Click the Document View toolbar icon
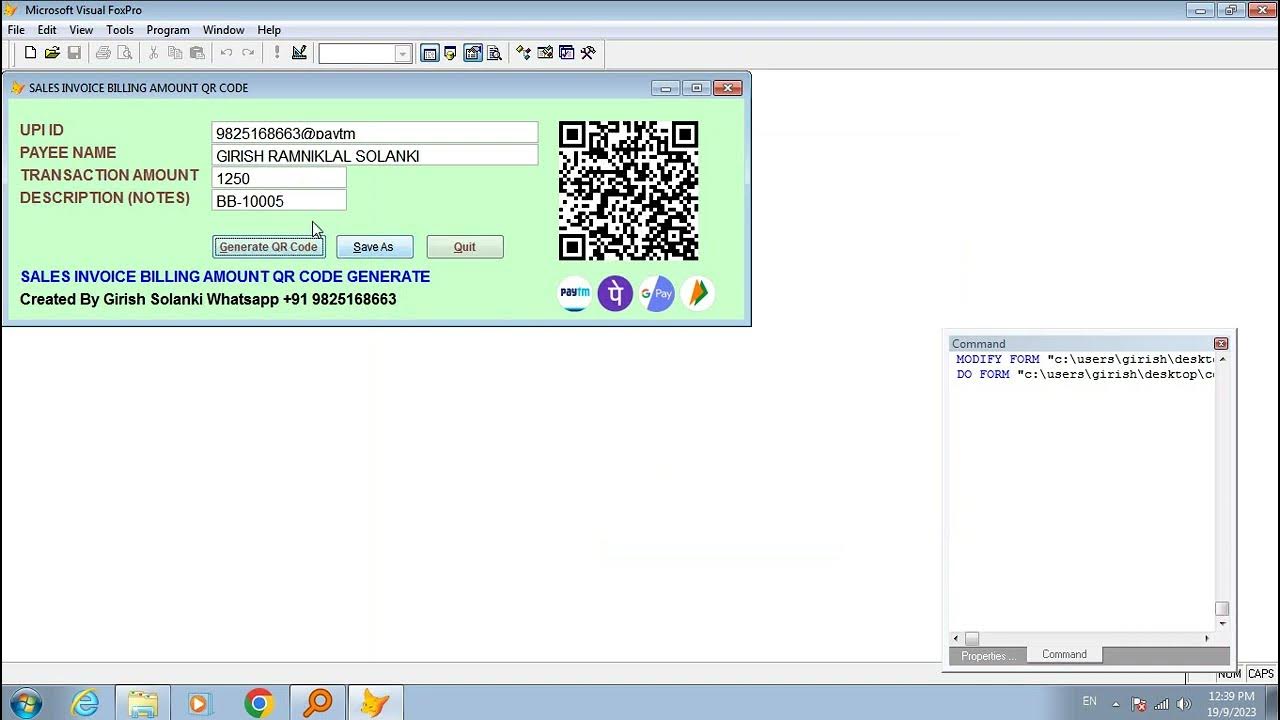Image resolution: width=1280 pixels, height=720 pixels. tap(494, 53)
